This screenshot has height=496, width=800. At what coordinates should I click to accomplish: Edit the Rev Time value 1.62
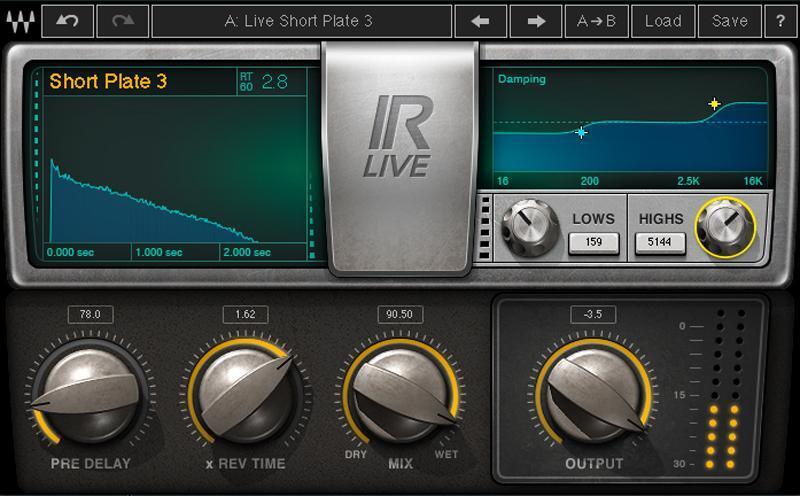[x=245, y=314]
